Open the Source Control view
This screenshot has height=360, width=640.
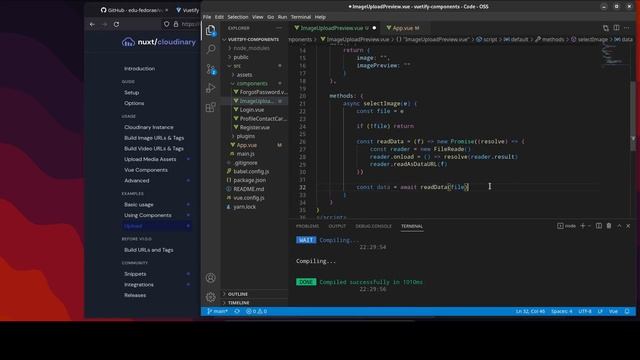coord(211,69)
